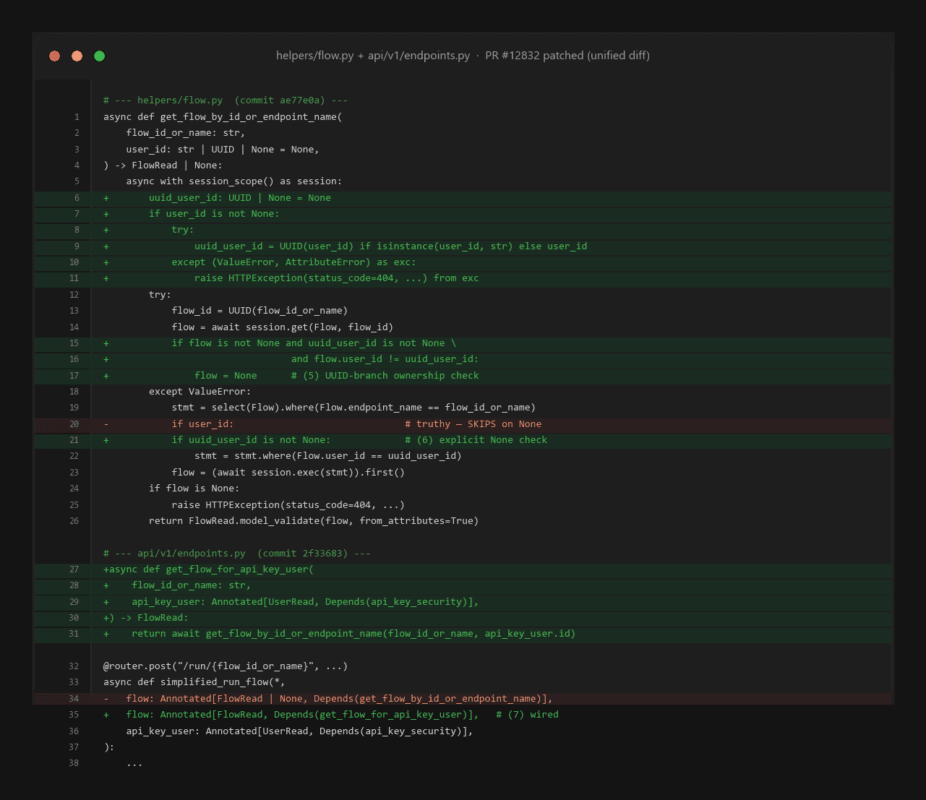Click added line 'uuid_user_id: UUID | None = None'

coord(239,198)
